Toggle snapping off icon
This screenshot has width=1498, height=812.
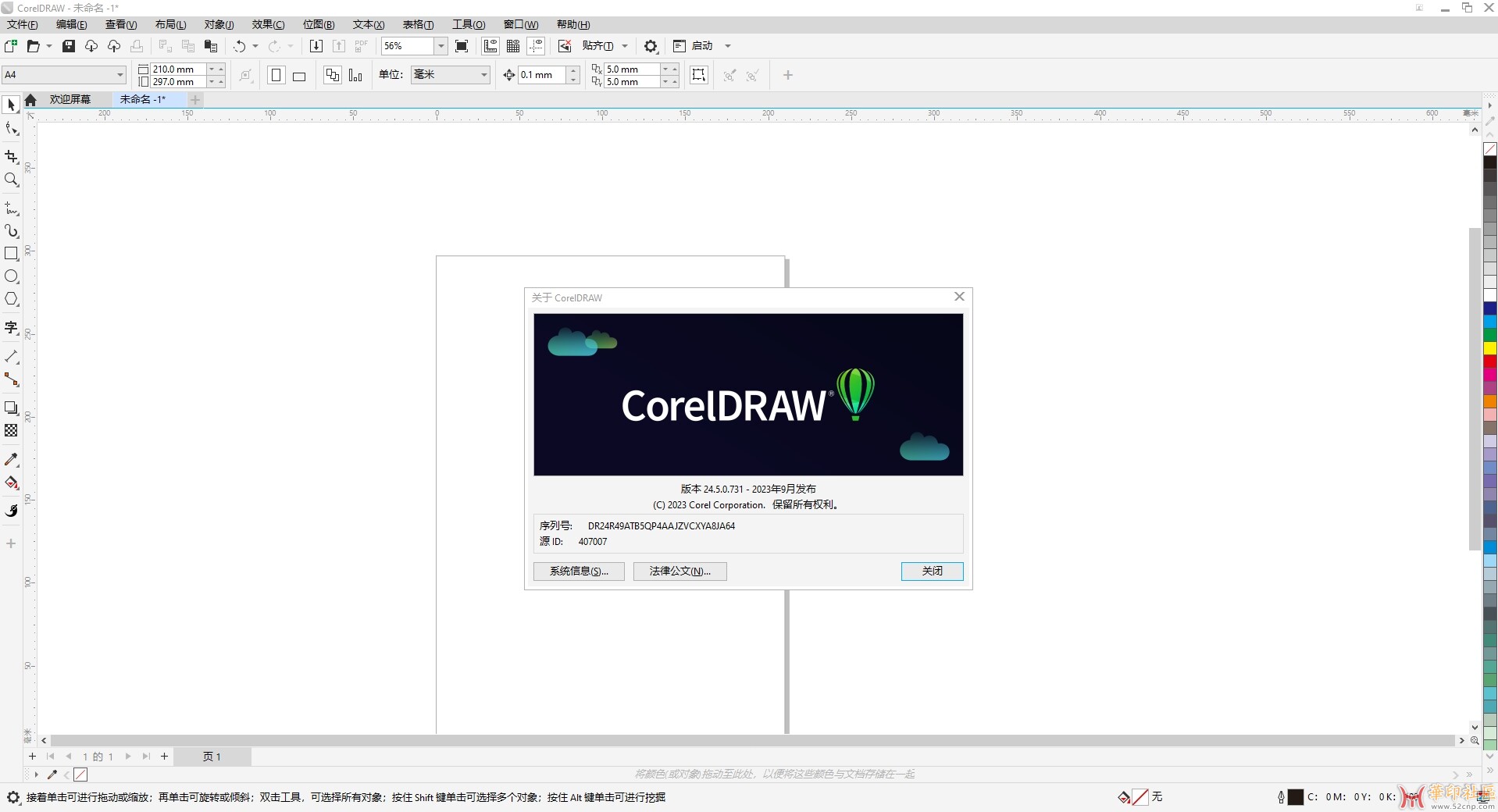click(565, 46)
